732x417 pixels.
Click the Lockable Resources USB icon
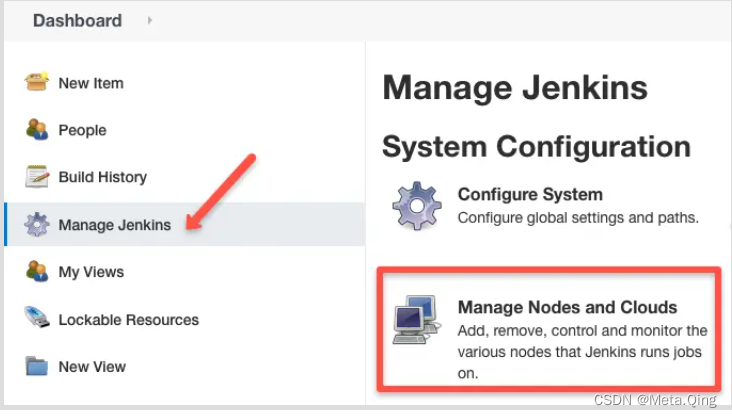[37, 319]
